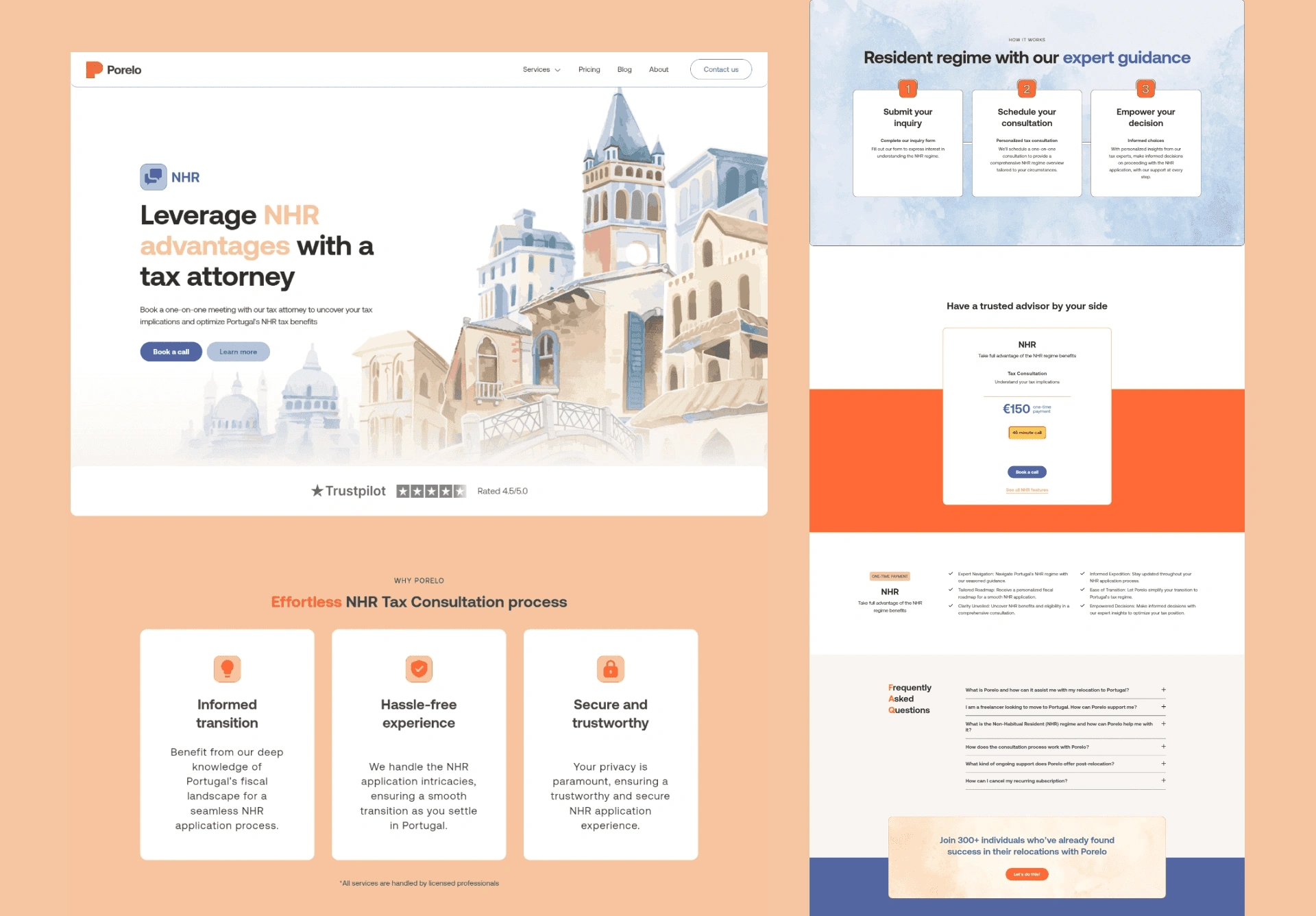Click the step 3 number badge
The width and height of the screenshot is (1316, 916).
1145,89
